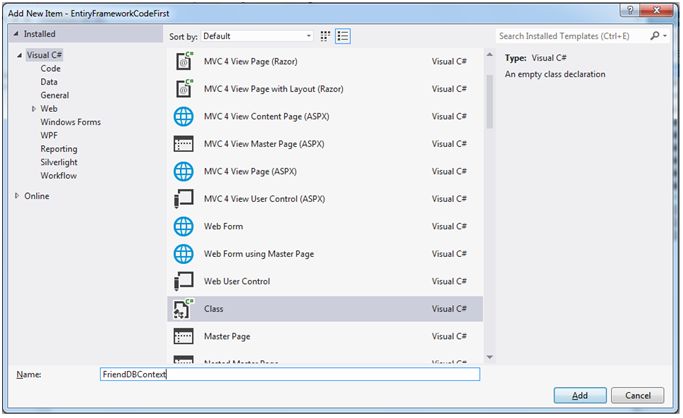
Task: Choose the MVC 4 View Master Page icon
Action: pos(184,143)
